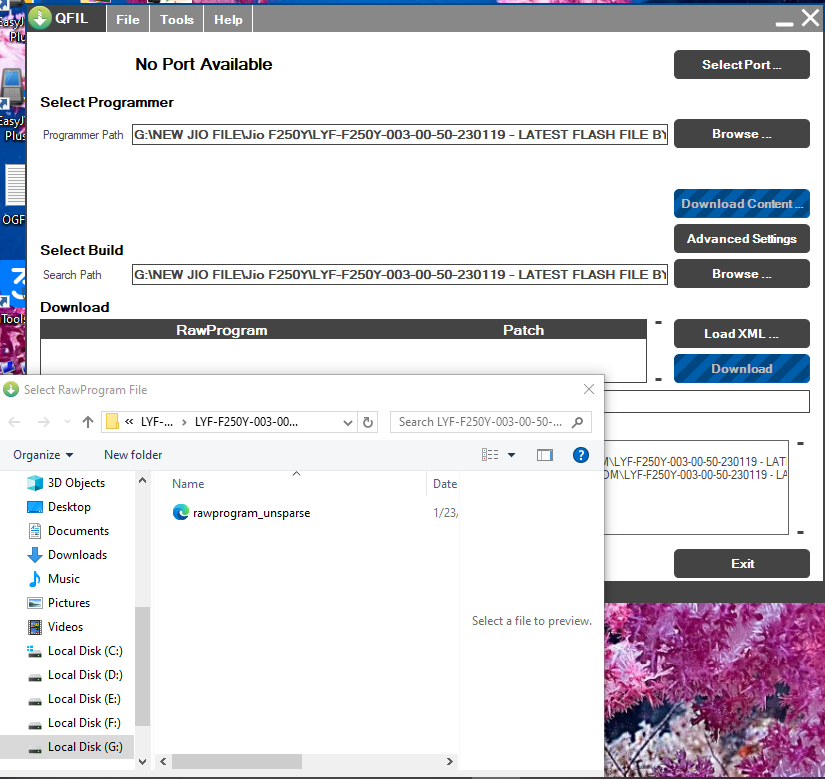Open the change view dropdown
Screen dimensions: 825x779
click(512, 455)
